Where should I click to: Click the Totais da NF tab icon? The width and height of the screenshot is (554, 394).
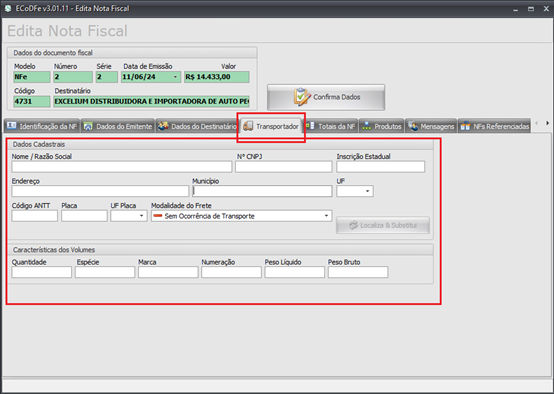point(310,126)
